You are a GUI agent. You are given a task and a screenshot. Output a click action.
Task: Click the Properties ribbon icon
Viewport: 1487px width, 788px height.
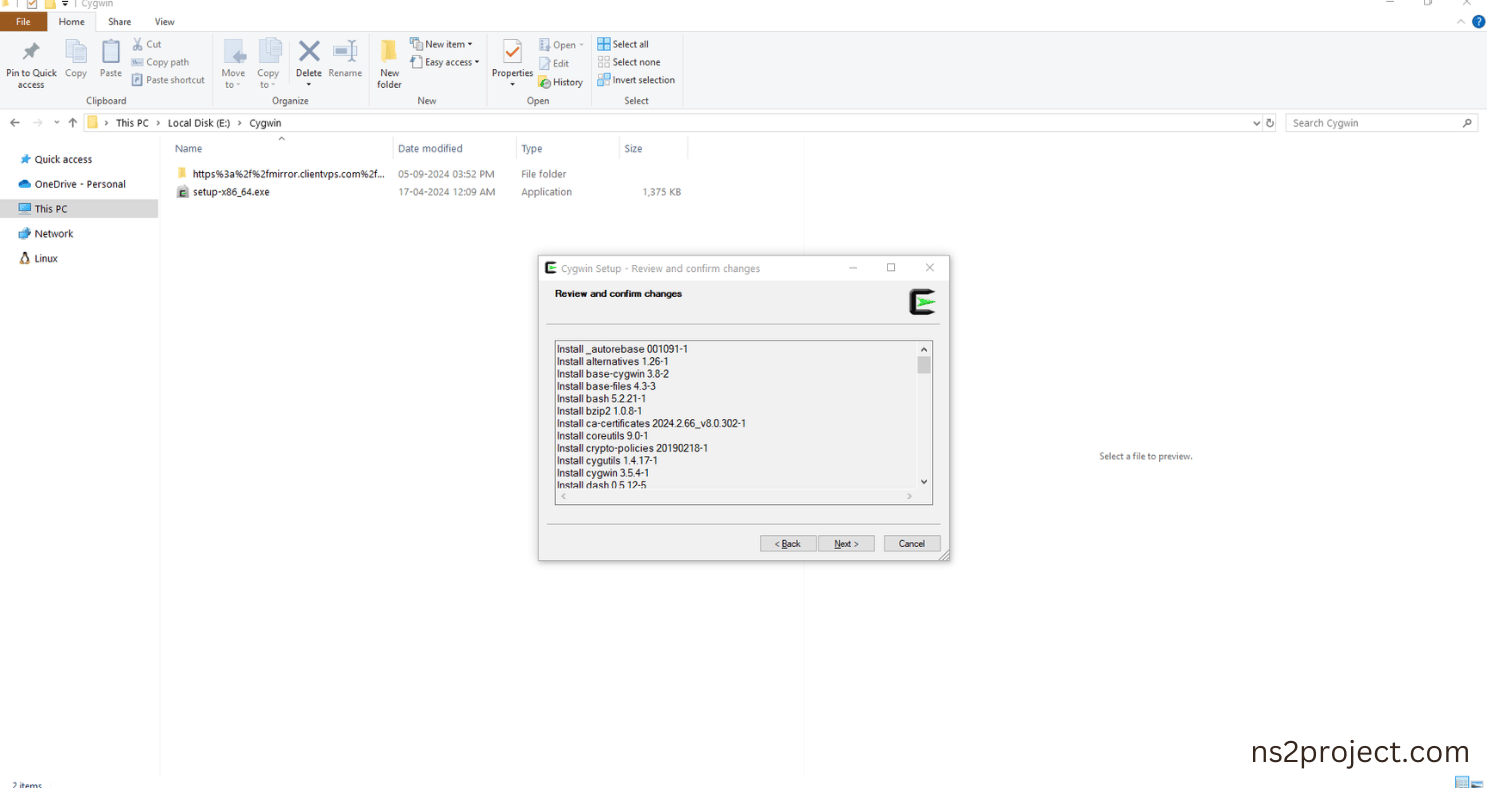pyautogui.click(x=512, y=62)
